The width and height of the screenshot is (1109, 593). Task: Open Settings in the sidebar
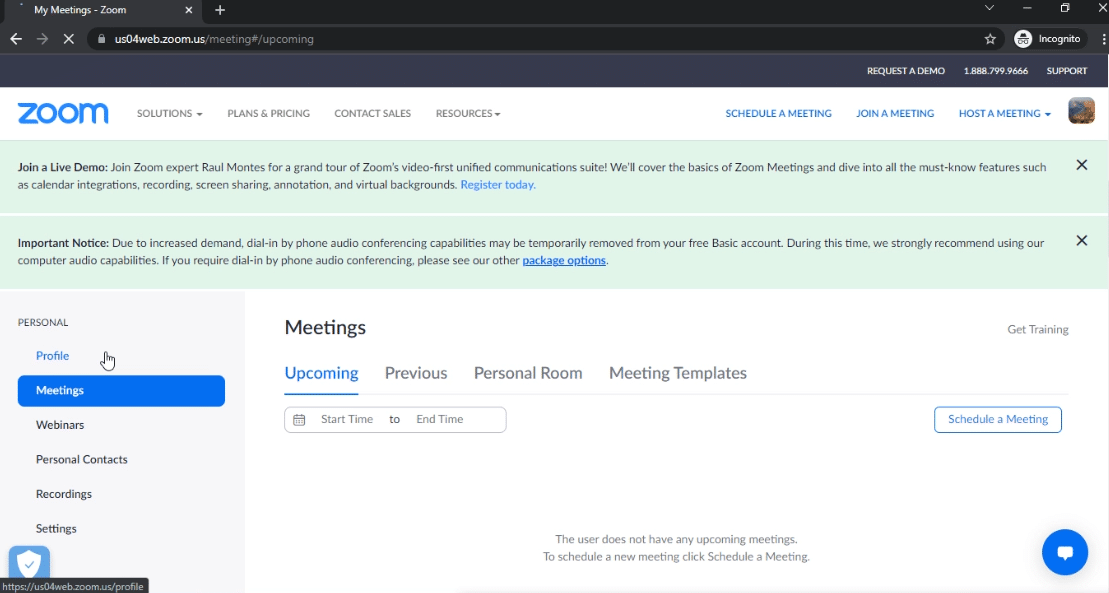click(x=56, y=529)
